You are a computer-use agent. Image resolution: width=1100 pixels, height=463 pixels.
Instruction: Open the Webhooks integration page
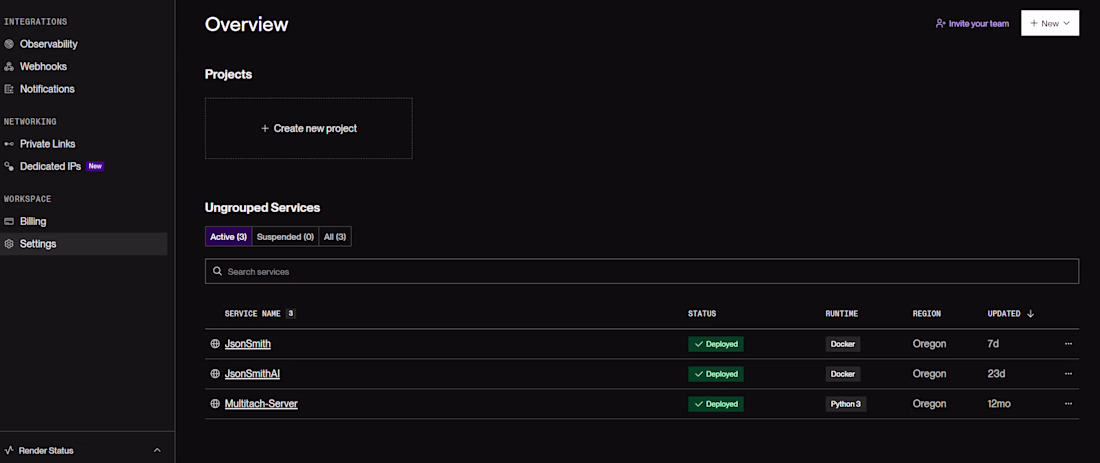click(x=35, y=67)
